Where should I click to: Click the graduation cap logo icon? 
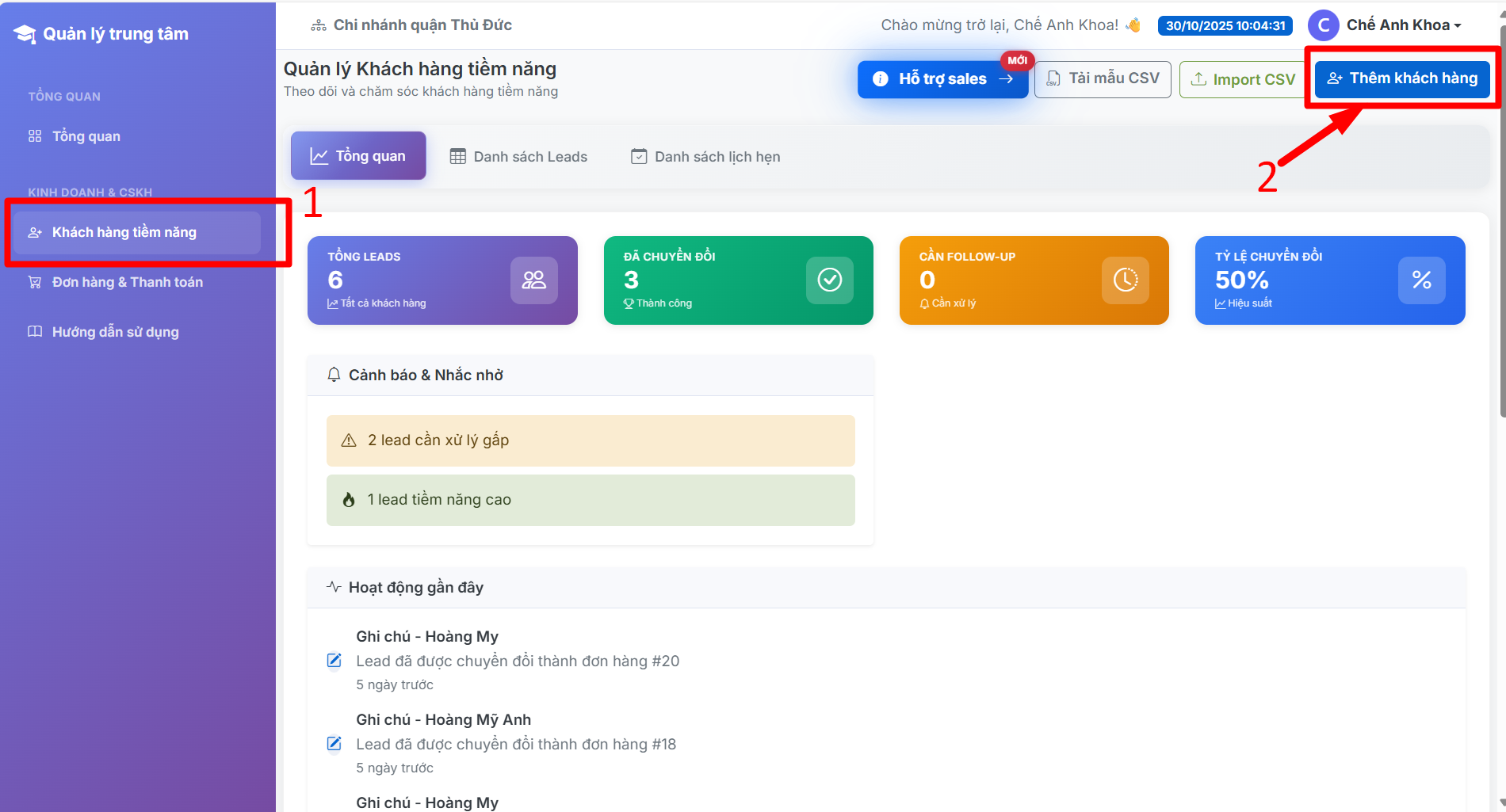point(25,34)
